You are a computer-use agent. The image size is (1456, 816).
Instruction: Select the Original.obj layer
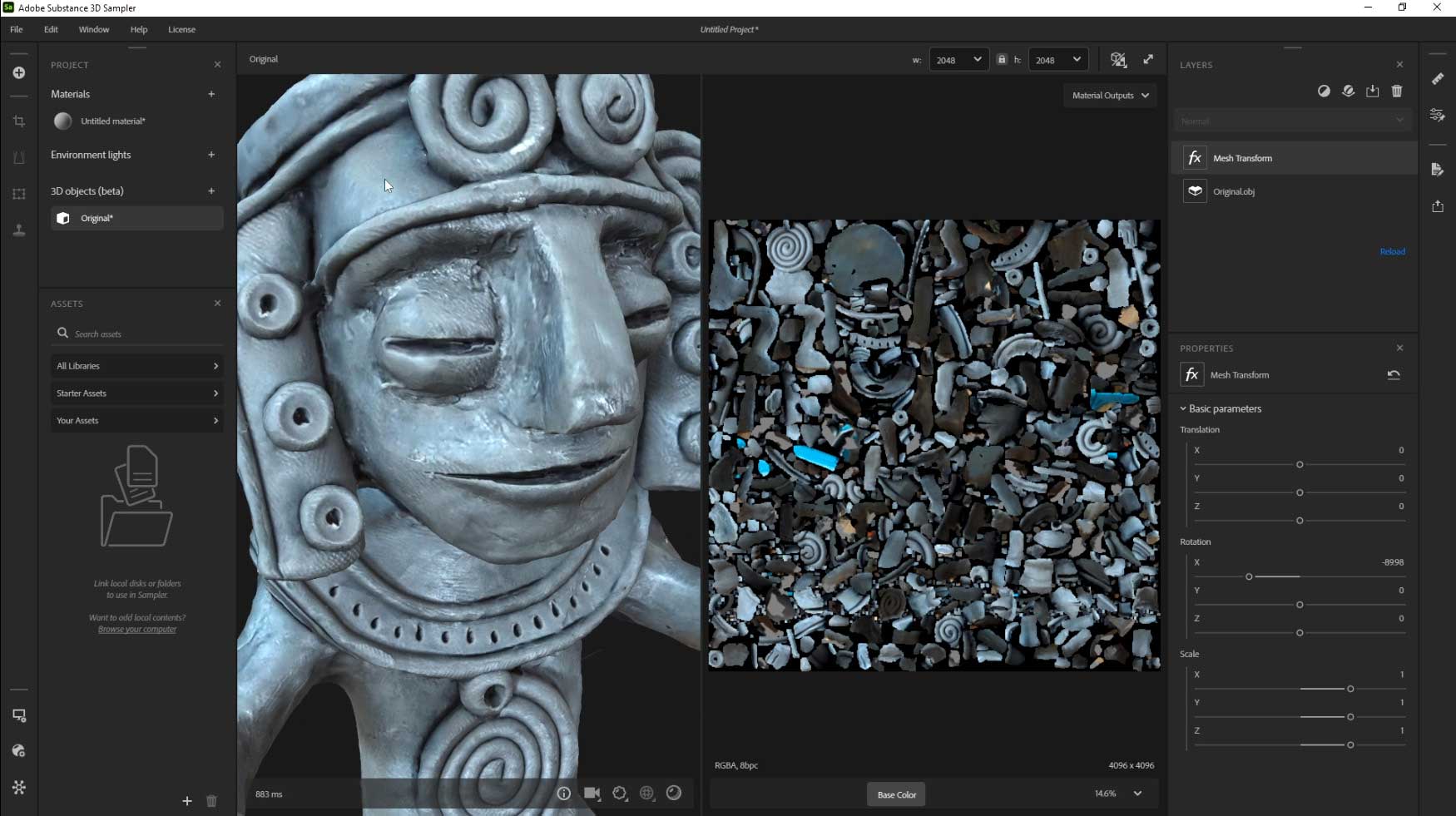pos(1294,191)
